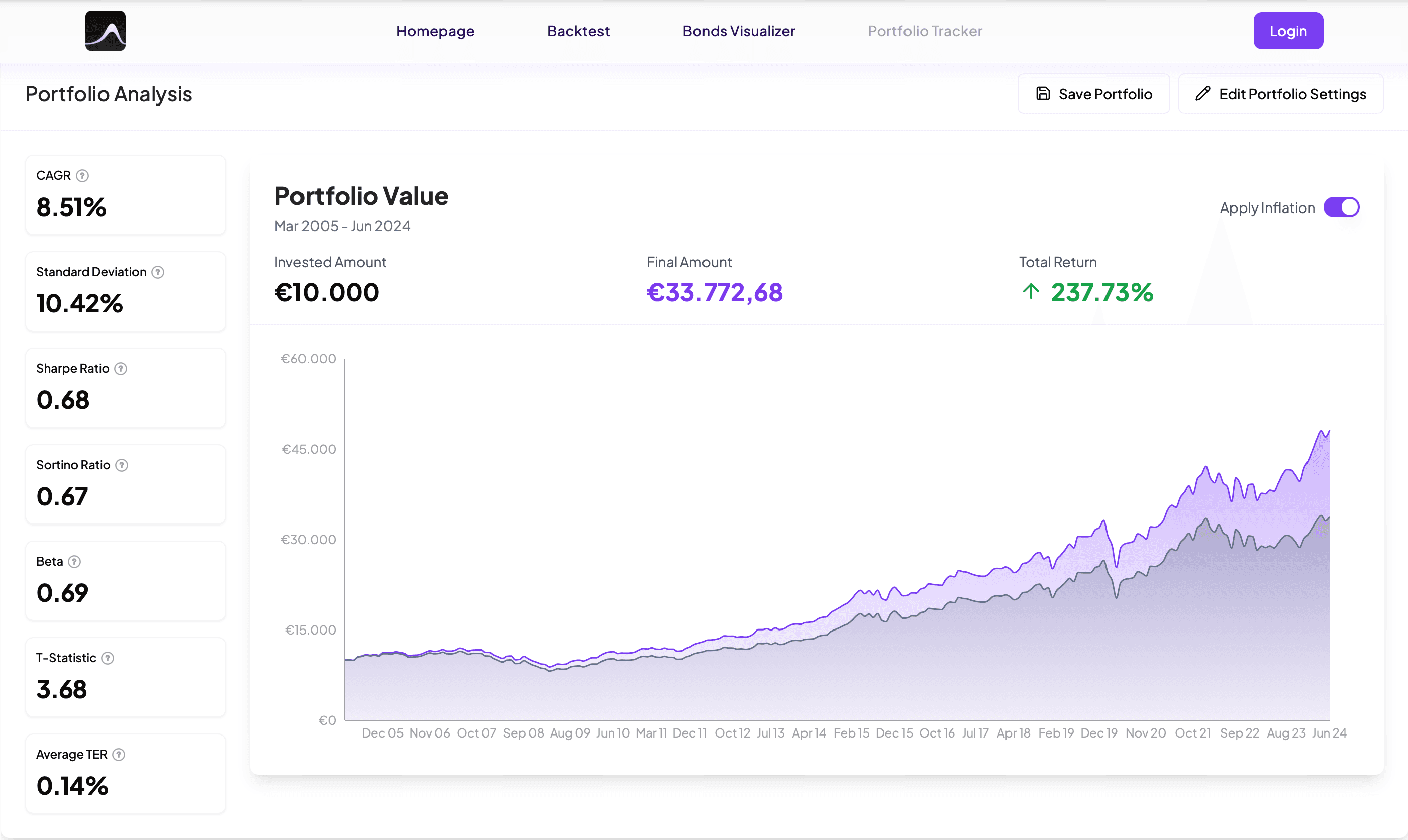The image size is (1408, 840).
Task: Click the app logo icon
Action: click(x=106, y=31)
